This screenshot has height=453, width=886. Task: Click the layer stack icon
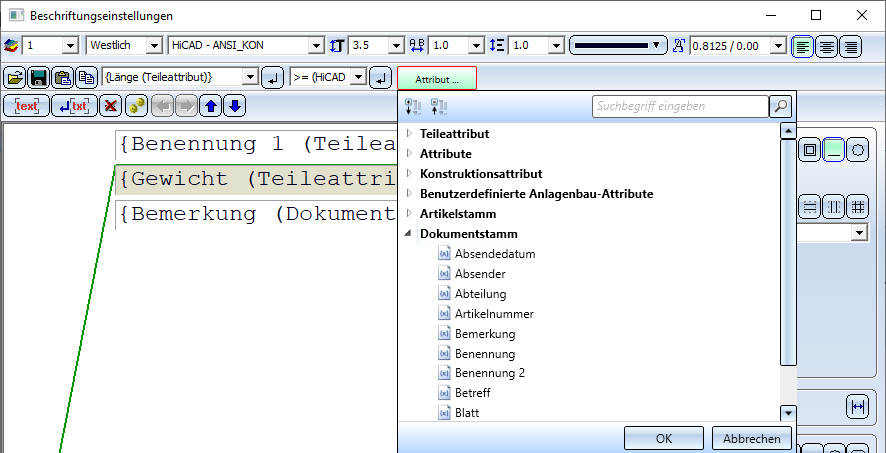(11, 46)
